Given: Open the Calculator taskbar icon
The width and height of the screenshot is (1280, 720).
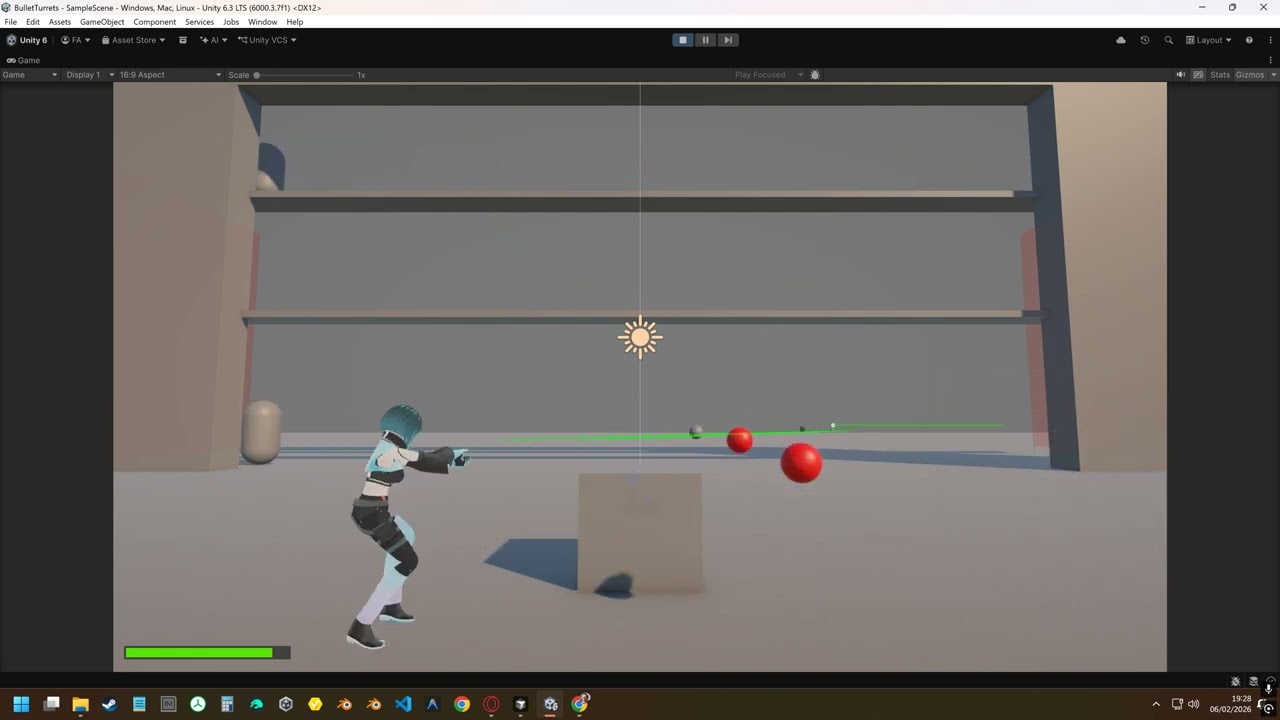Looking at the screenshot, I should tap(227, 704).
